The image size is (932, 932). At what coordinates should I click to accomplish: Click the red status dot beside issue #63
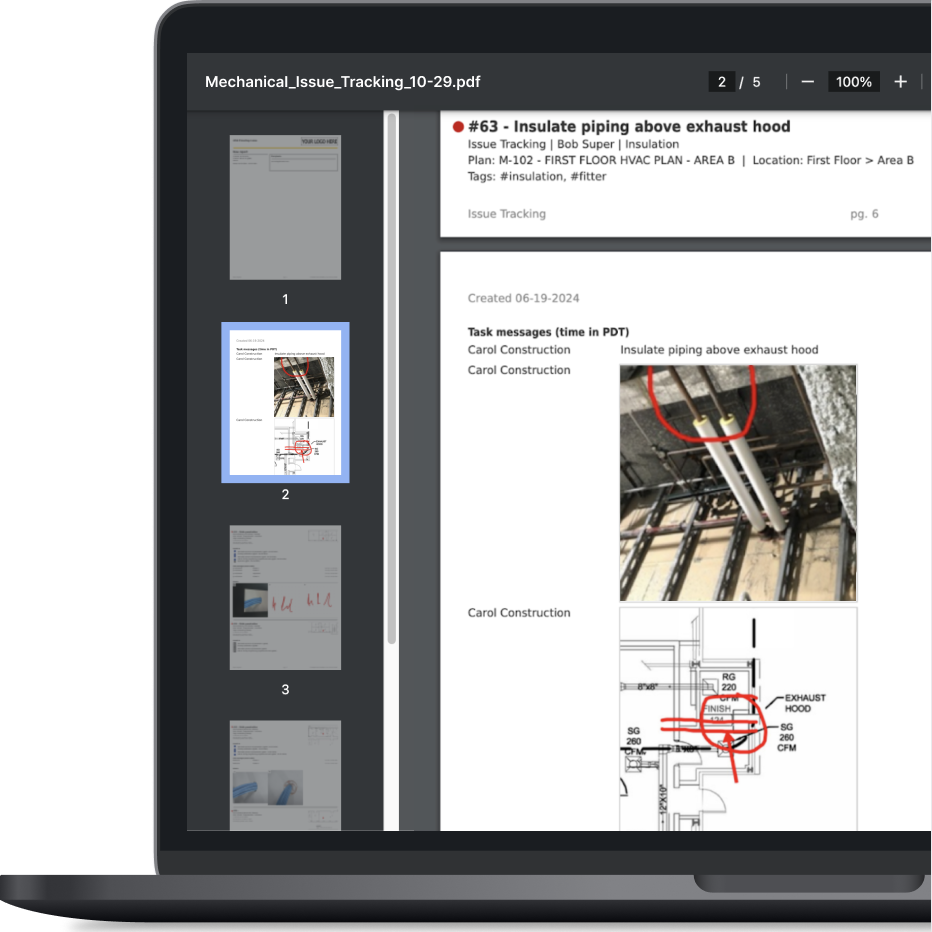(x=458, y=127)
